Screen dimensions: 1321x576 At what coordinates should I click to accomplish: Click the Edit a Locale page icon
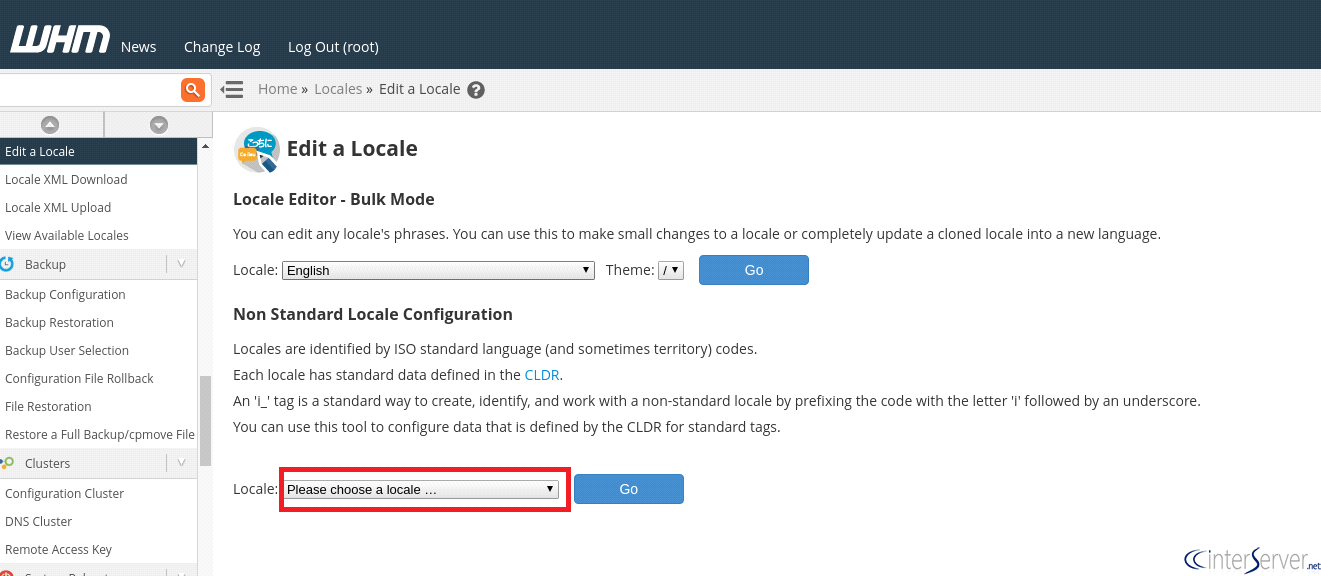coord(256,150)
